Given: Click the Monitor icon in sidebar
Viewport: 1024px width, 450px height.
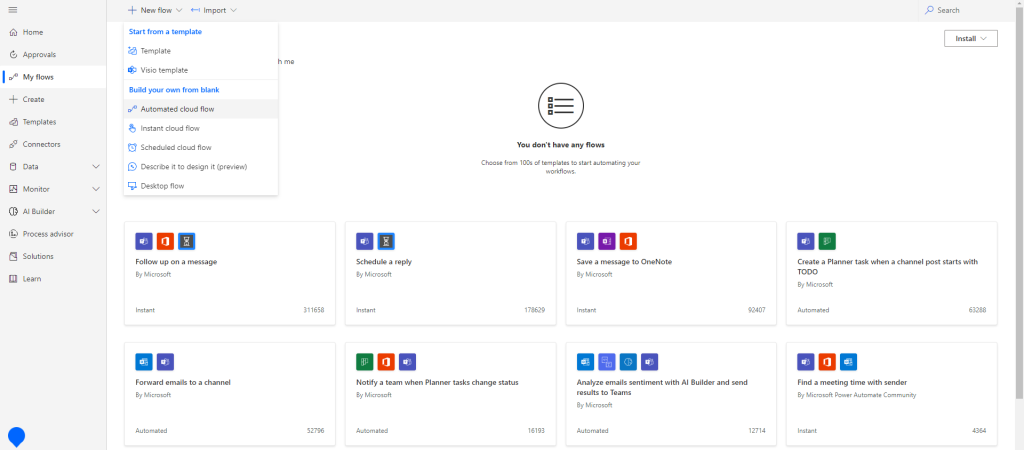Looking at the screenshot, I should (x=13, y=189).
